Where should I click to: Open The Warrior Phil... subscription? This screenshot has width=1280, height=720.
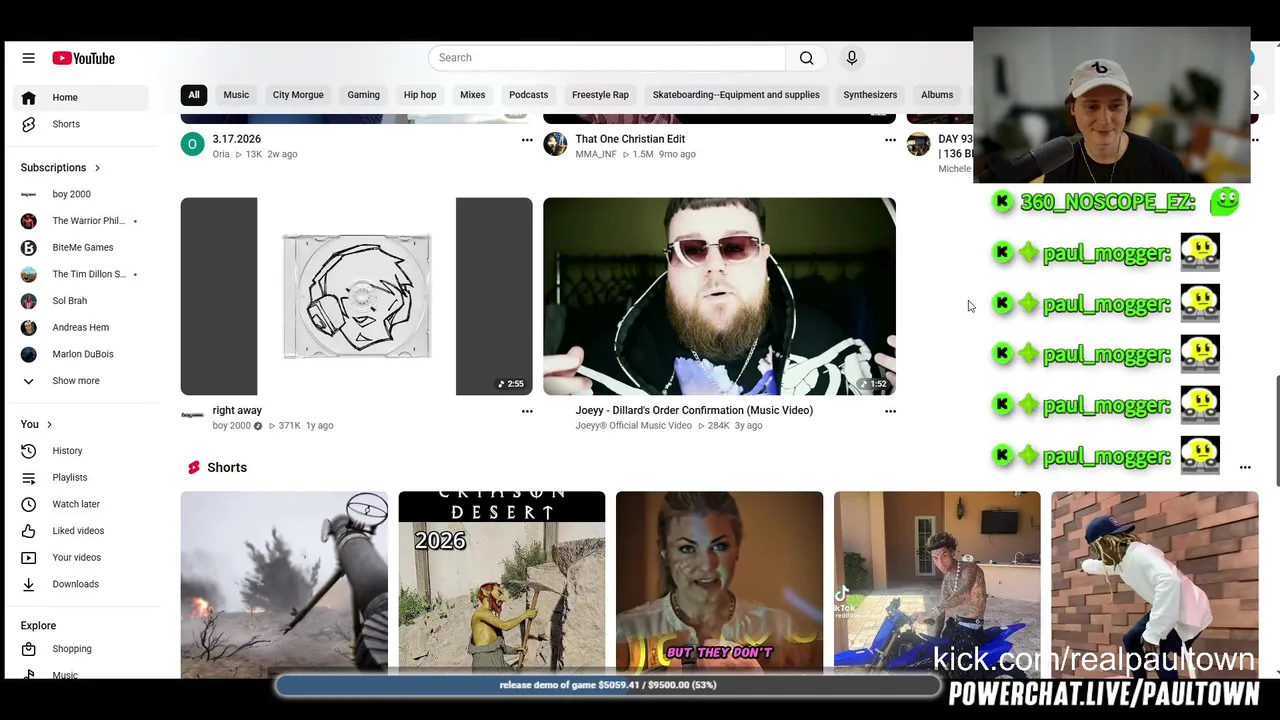tap(81, 221)
